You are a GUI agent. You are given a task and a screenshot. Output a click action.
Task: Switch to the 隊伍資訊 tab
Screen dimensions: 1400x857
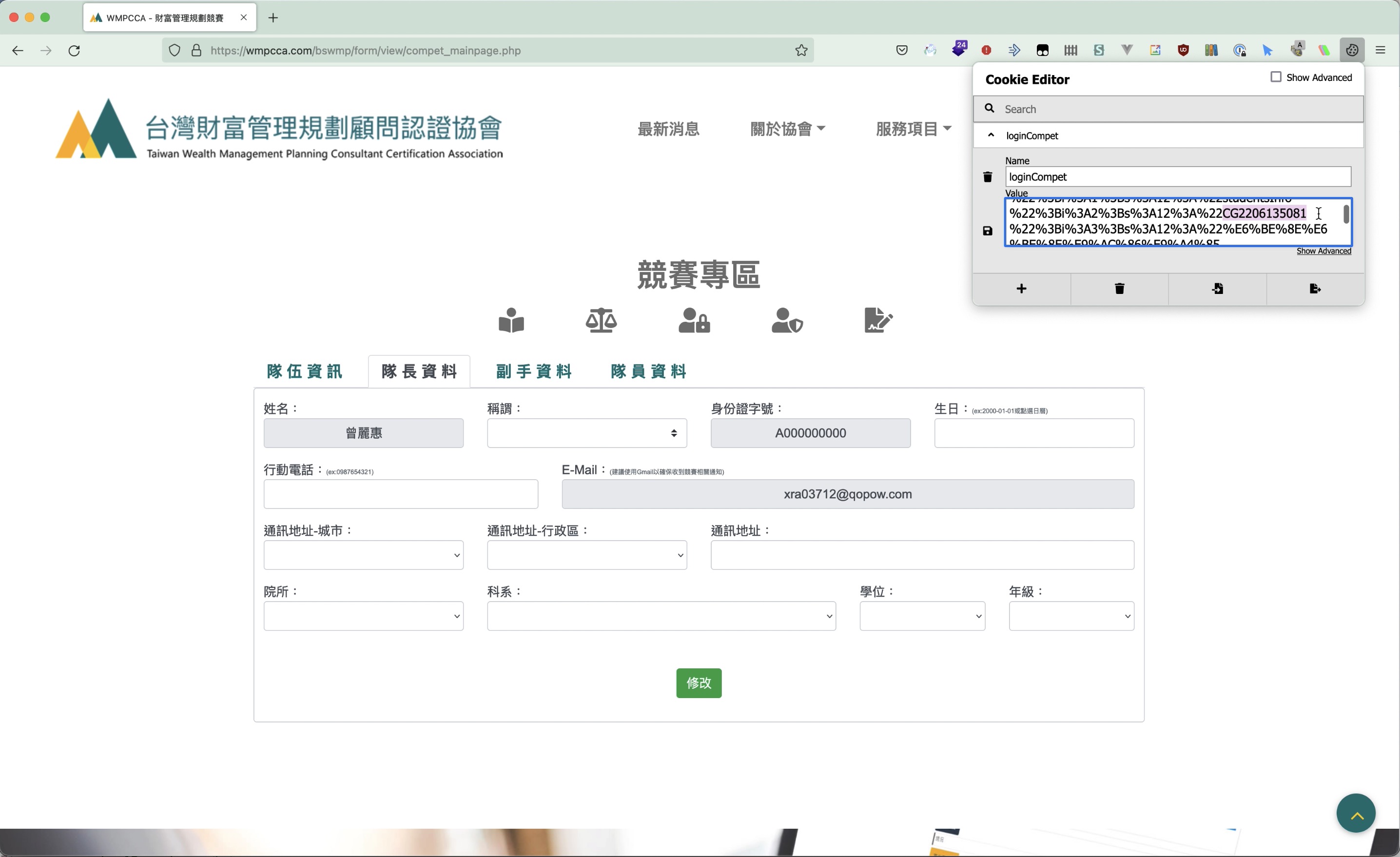coord(305,371)
